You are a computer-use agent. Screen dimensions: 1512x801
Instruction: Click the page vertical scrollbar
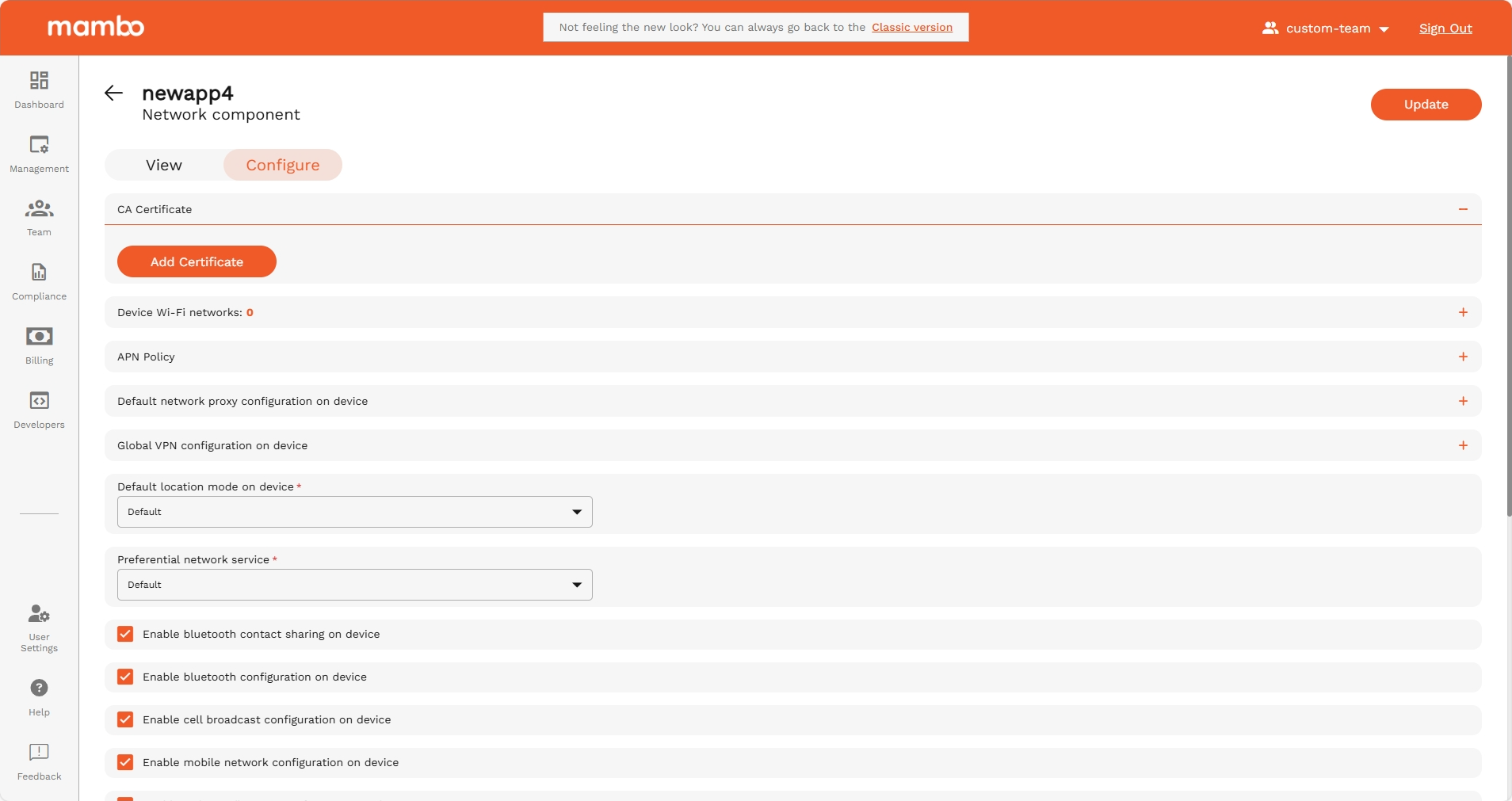(1508, 285)
